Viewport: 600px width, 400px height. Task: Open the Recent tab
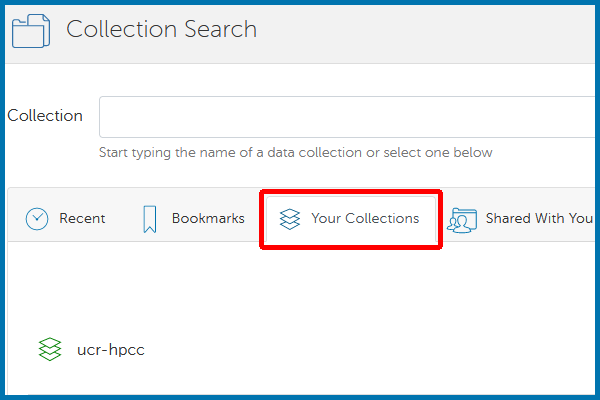82,218
